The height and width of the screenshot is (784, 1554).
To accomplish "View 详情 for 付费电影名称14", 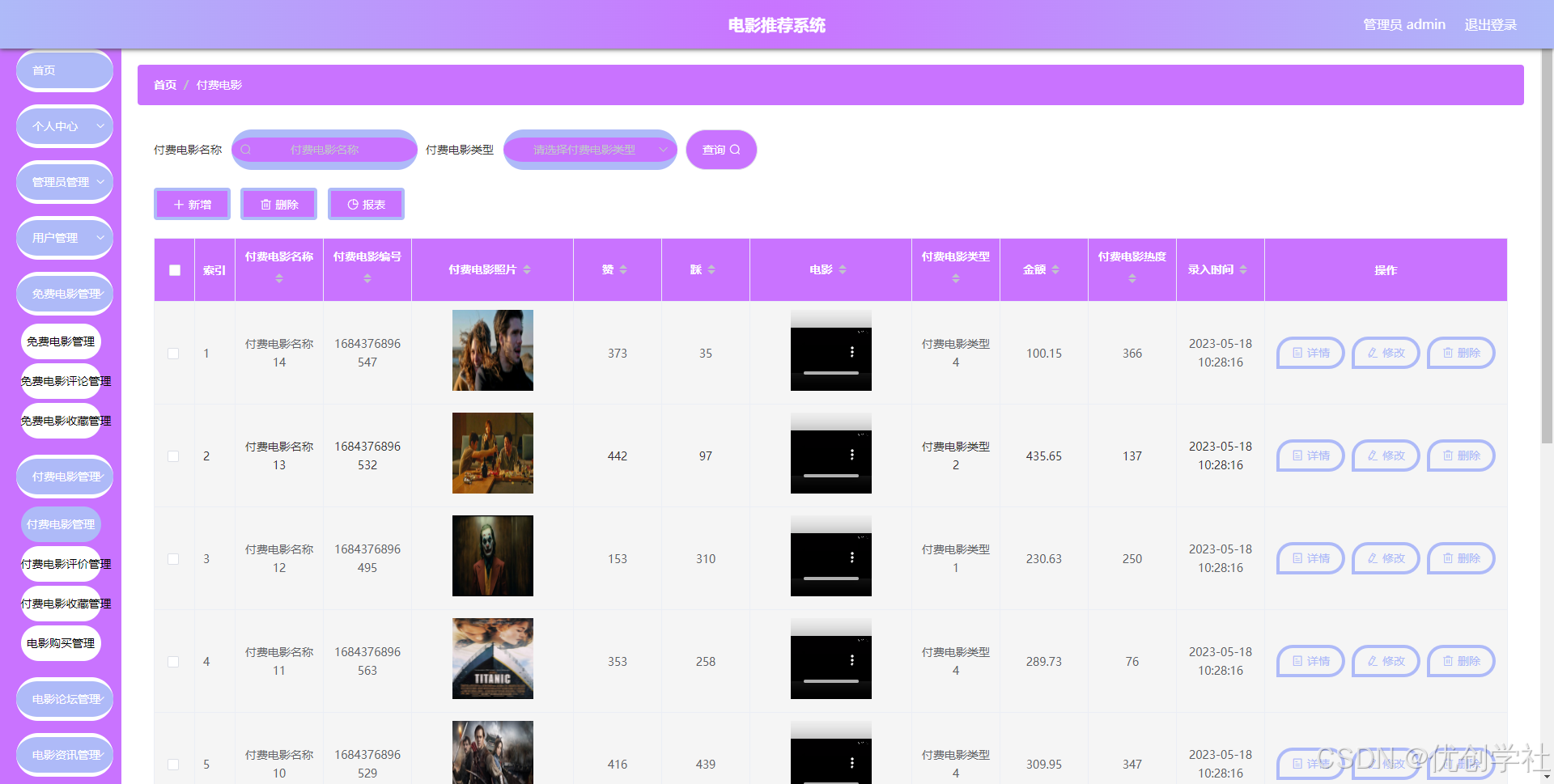I will point(1310,353).
